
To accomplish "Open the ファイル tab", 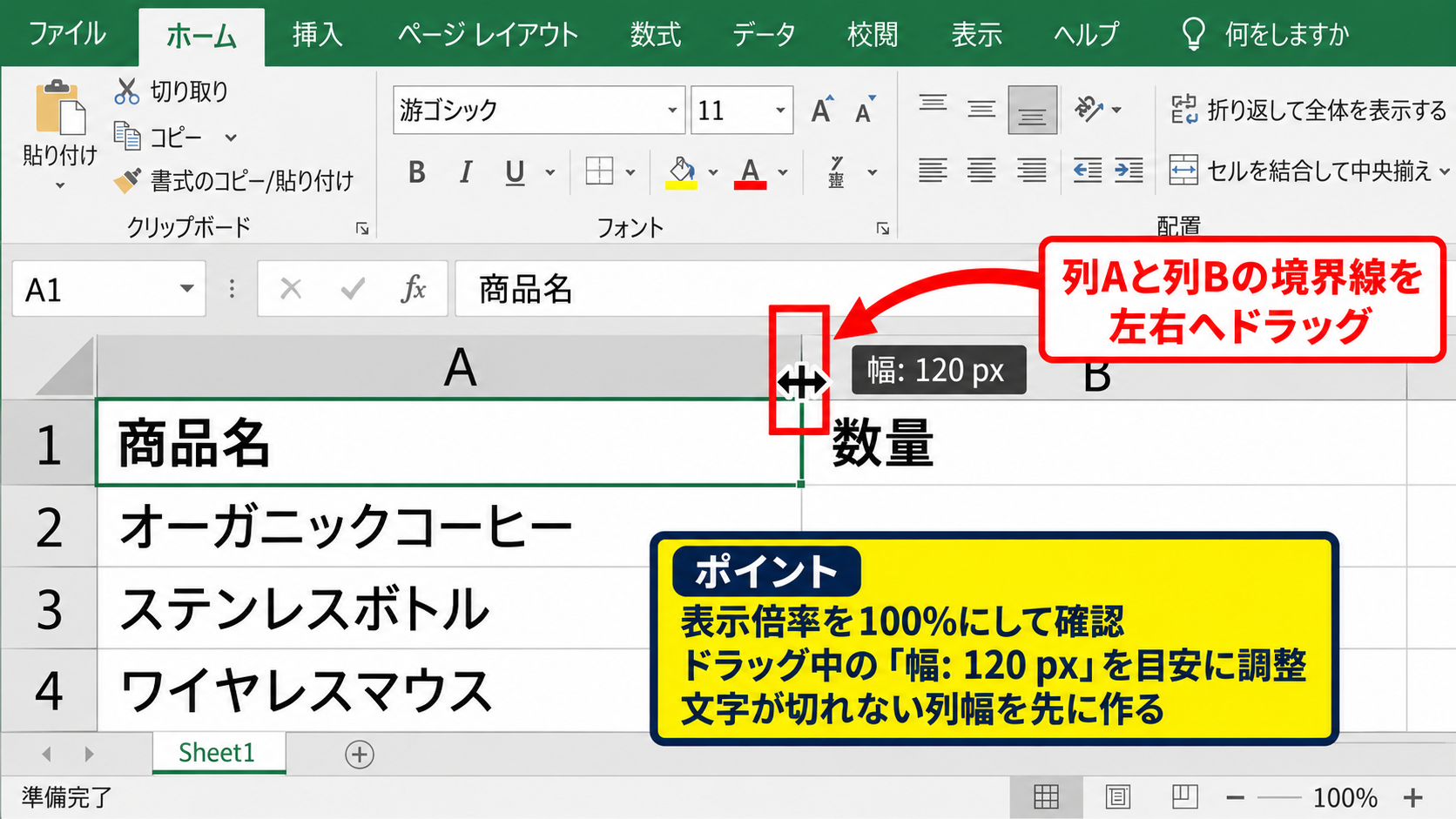I will coord(67,34).
